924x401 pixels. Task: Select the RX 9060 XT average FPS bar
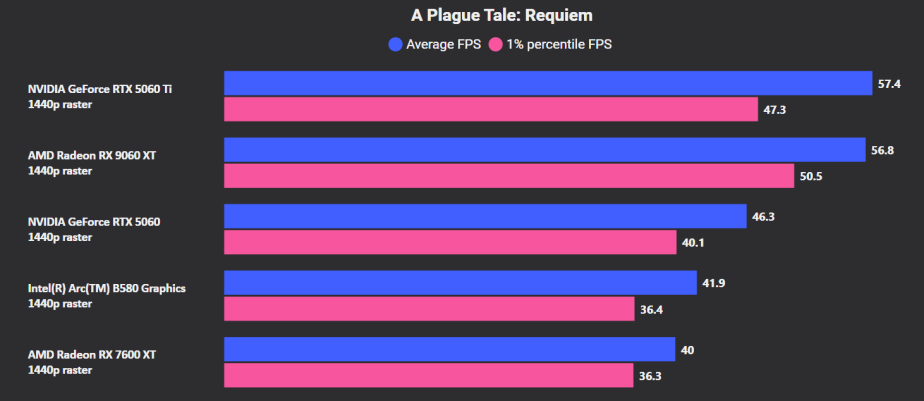pos(544,150)
